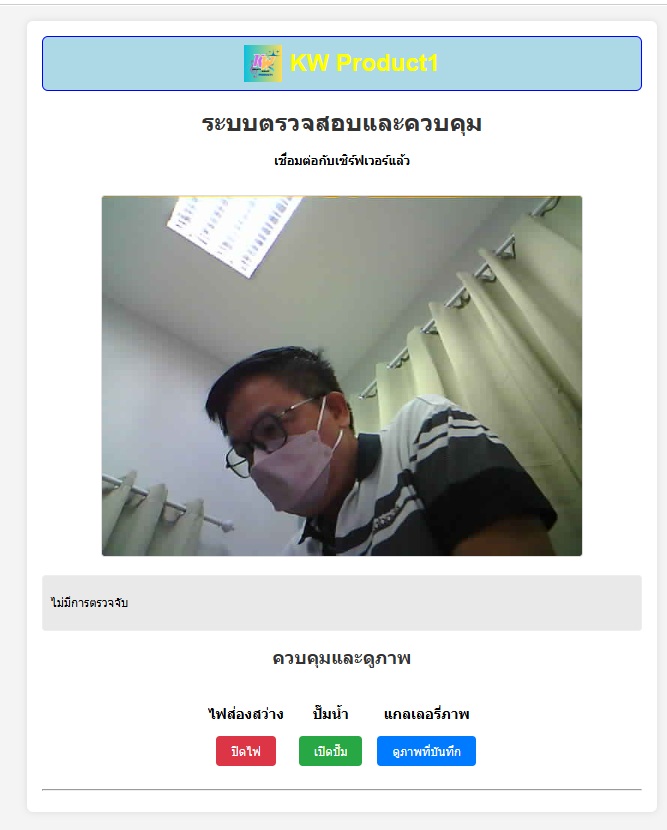Turn off the light with ปิดไฟ button

(246, 751)
